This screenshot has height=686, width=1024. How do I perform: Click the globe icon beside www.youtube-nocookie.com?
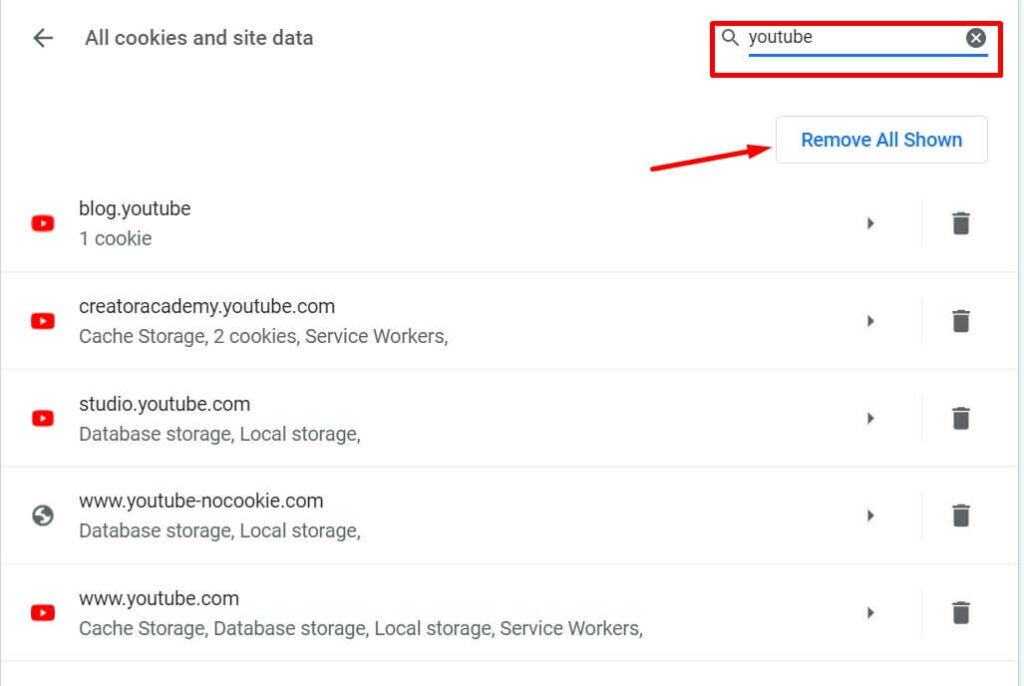coord(40,515)
